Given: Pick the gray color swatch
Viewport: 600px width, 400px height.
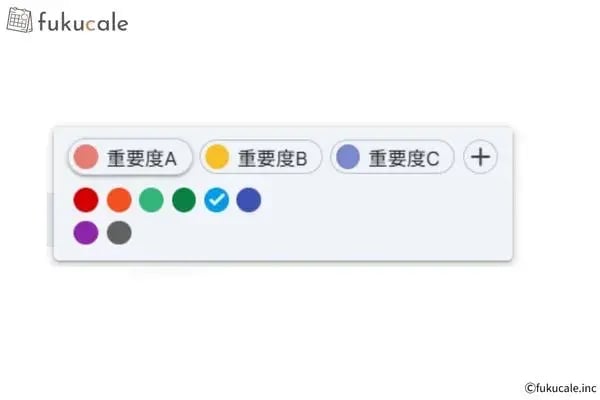Looking at the screenshot, I should point(119,233).
